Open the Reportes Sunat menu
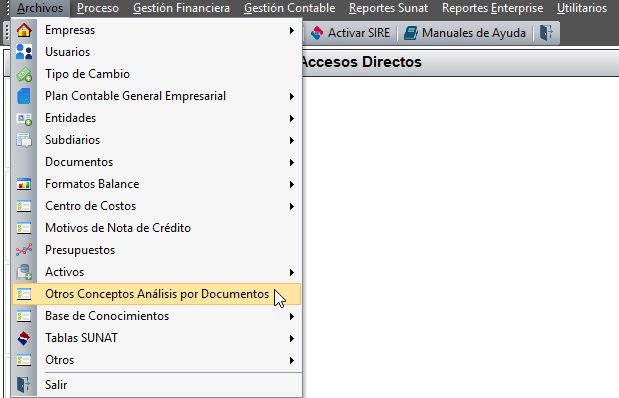 click(x=388, y=8)
